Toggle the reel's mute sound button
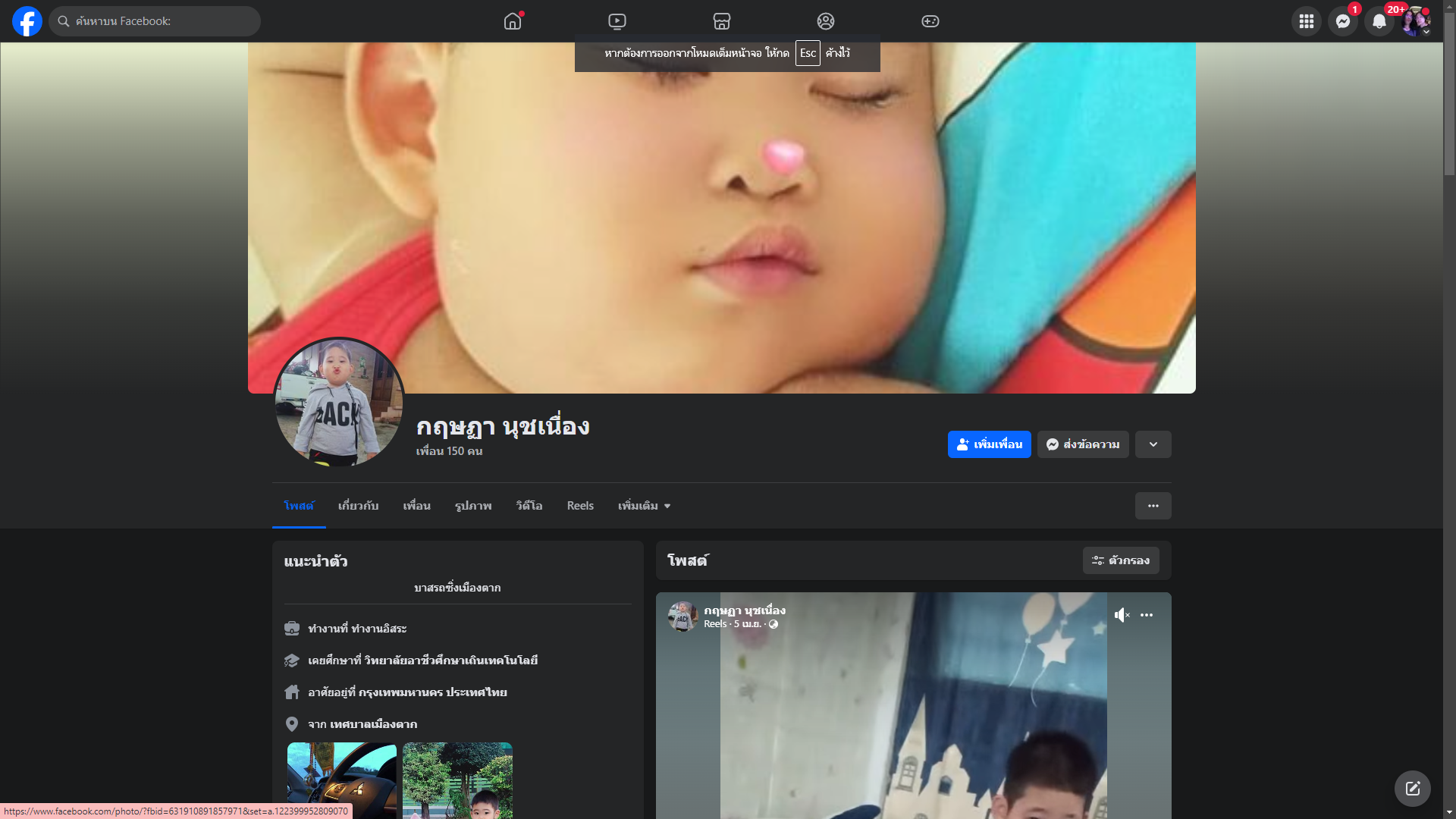Screen dimensions: 1456x819 (x=1122, y=615)
